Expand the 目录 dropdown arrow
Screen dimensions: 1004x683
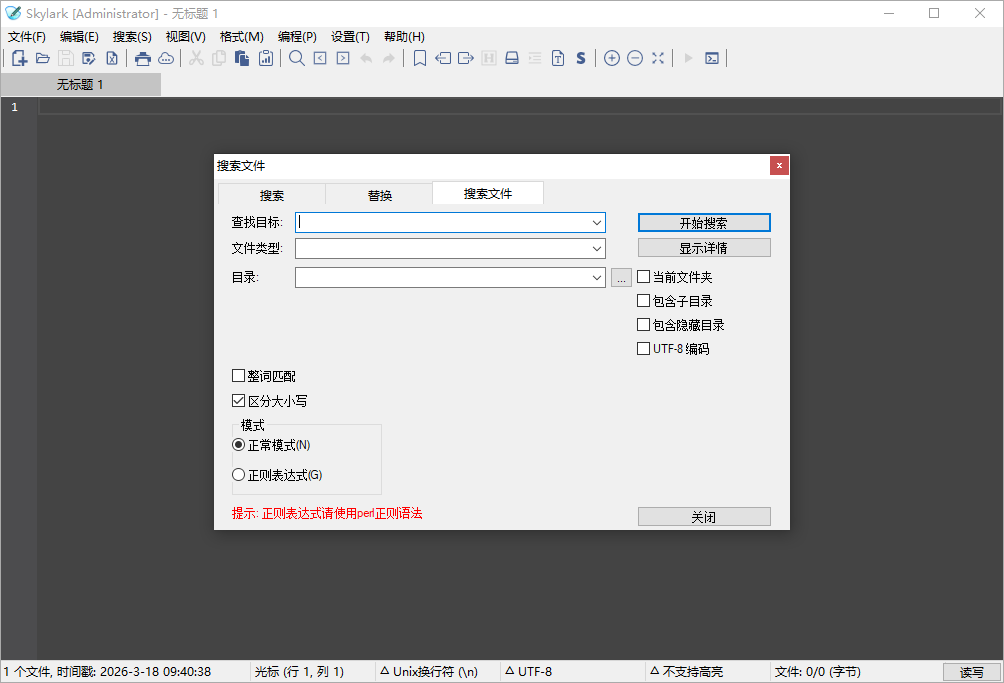[598, 277]
